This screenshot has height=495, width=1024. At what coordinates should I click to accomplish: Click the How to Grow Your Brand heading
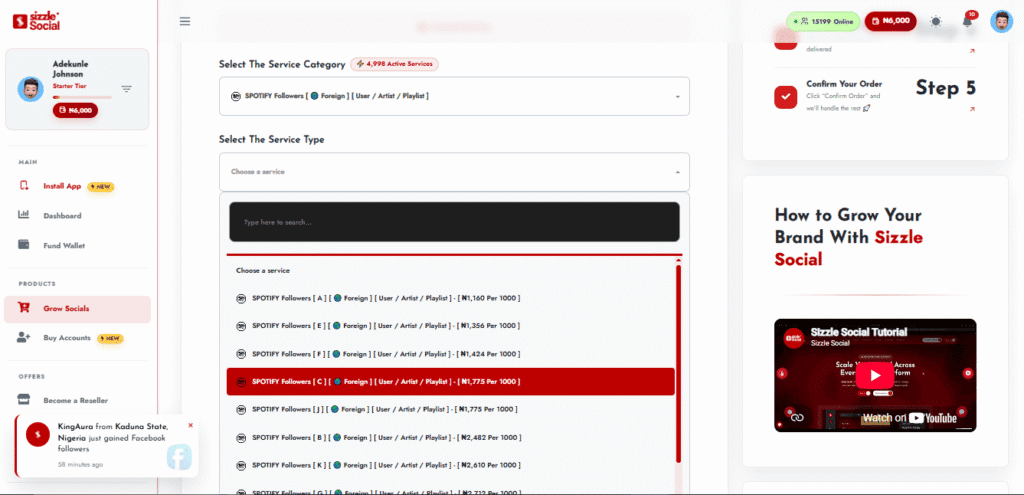point(848,237)
